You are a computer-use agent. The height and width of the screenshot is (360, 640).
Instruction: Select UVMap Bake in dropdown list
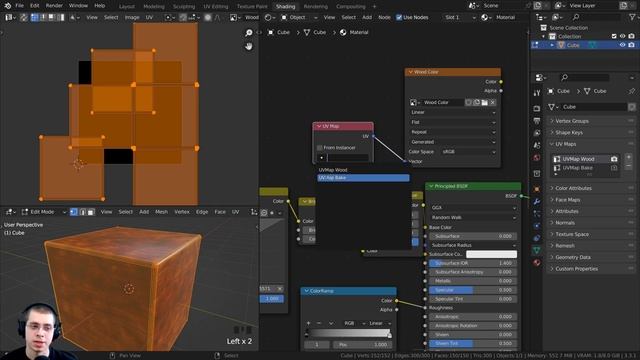[x=363, y=178]
